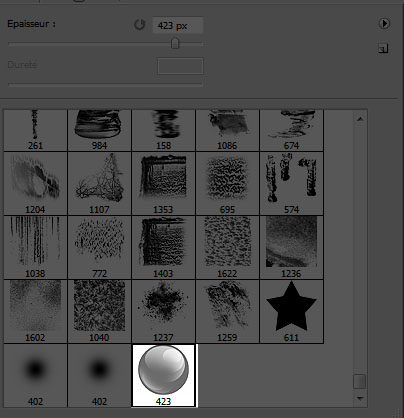Select the 423 glass sphere brush
404x418 pixels.
tap(163, 375)
